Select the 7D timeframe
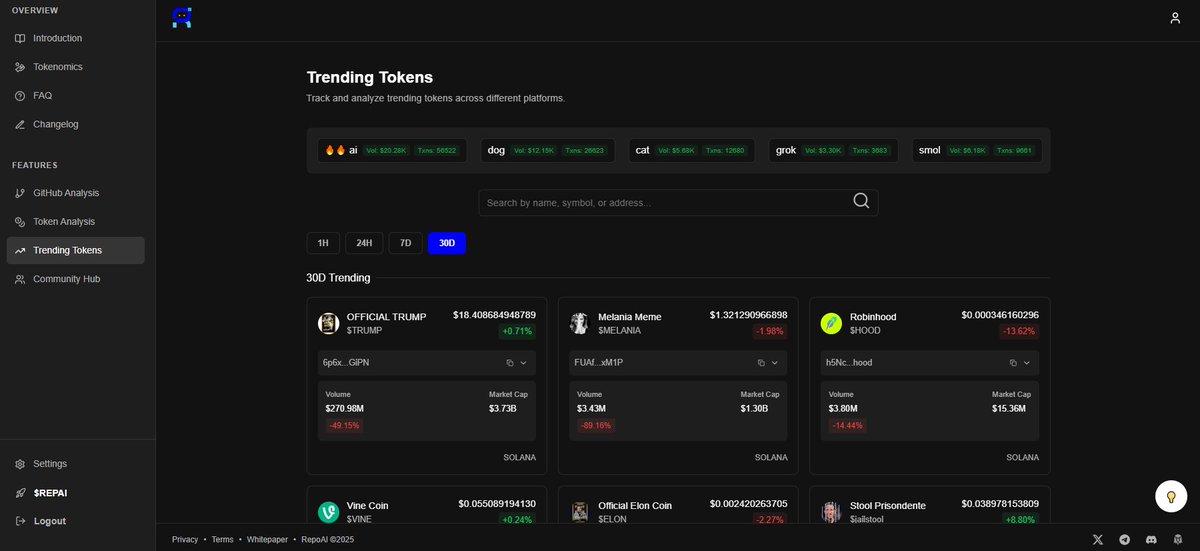Image resolution: width=1200 pixels, height=551 pixels. (x=405, y=243)
